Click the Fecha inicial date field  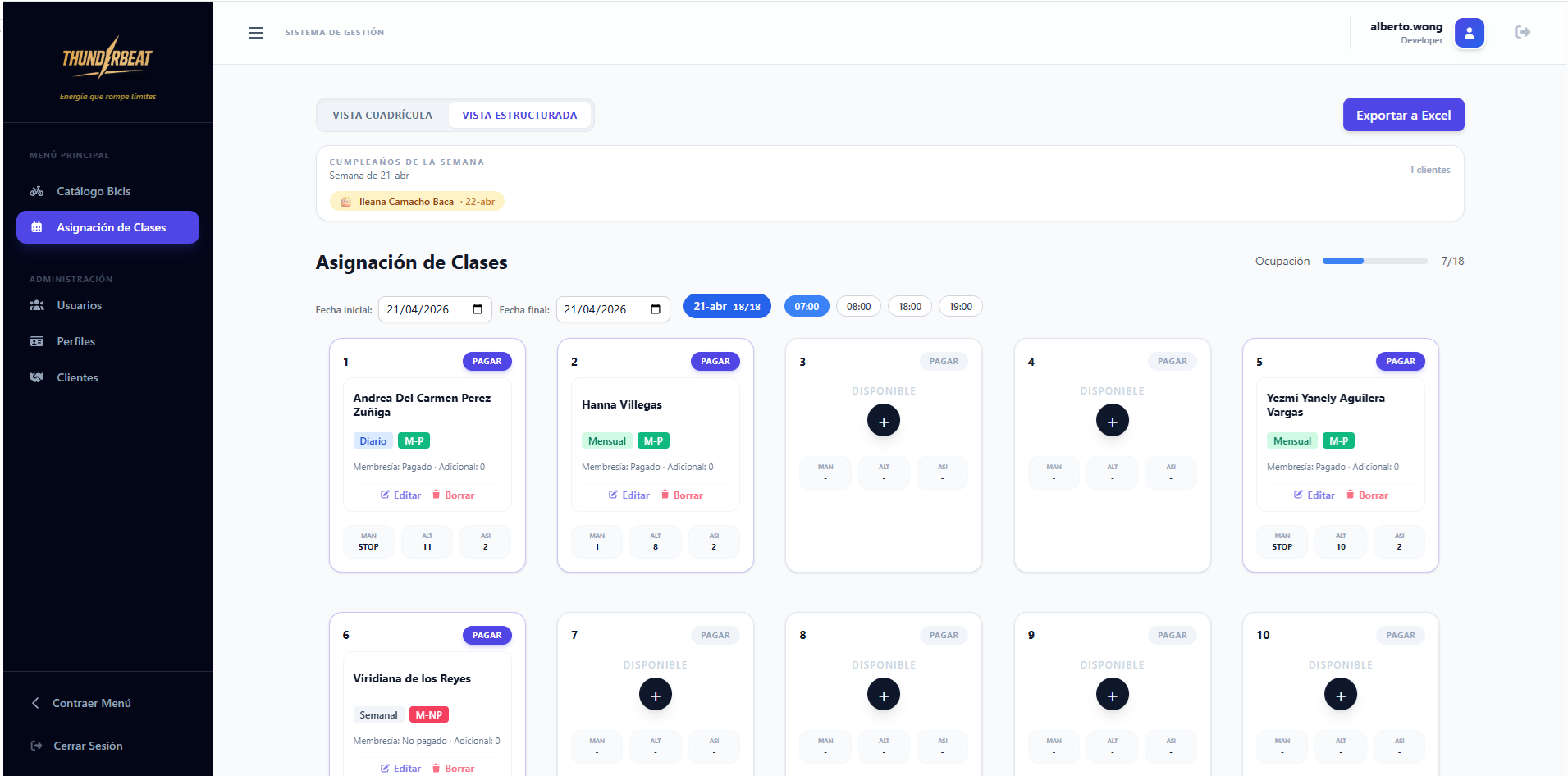[435, 309]
